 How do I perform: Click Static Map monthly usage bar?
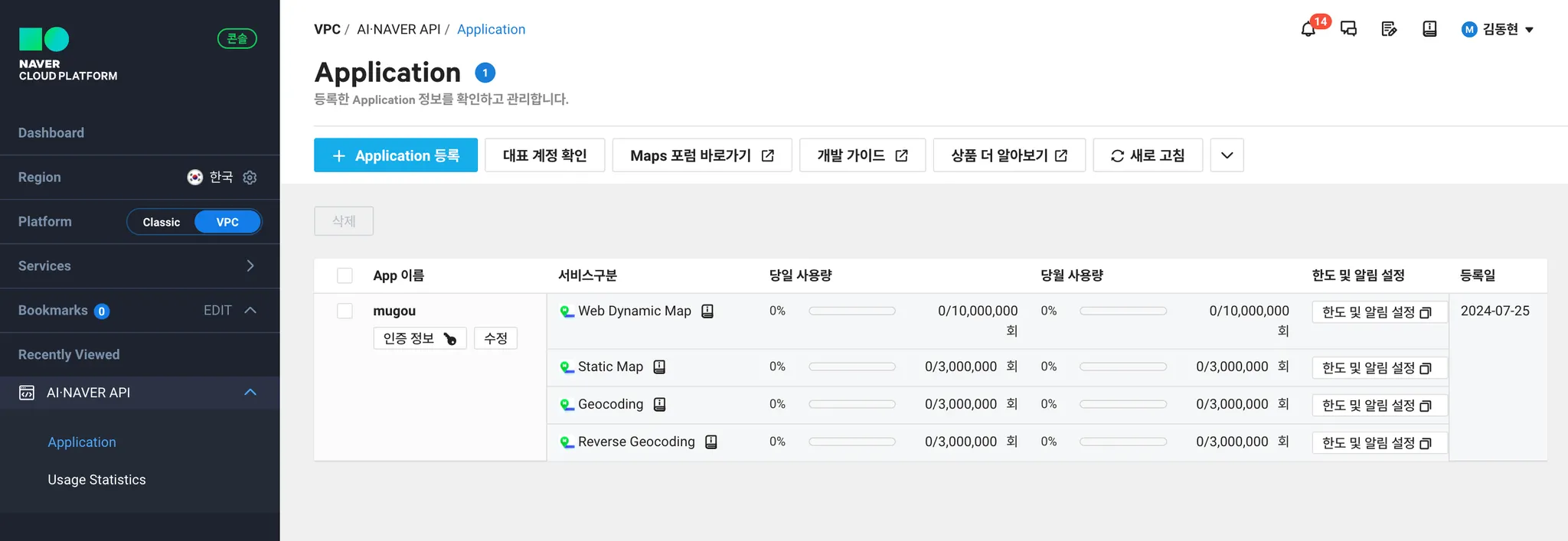point(1123,367)
